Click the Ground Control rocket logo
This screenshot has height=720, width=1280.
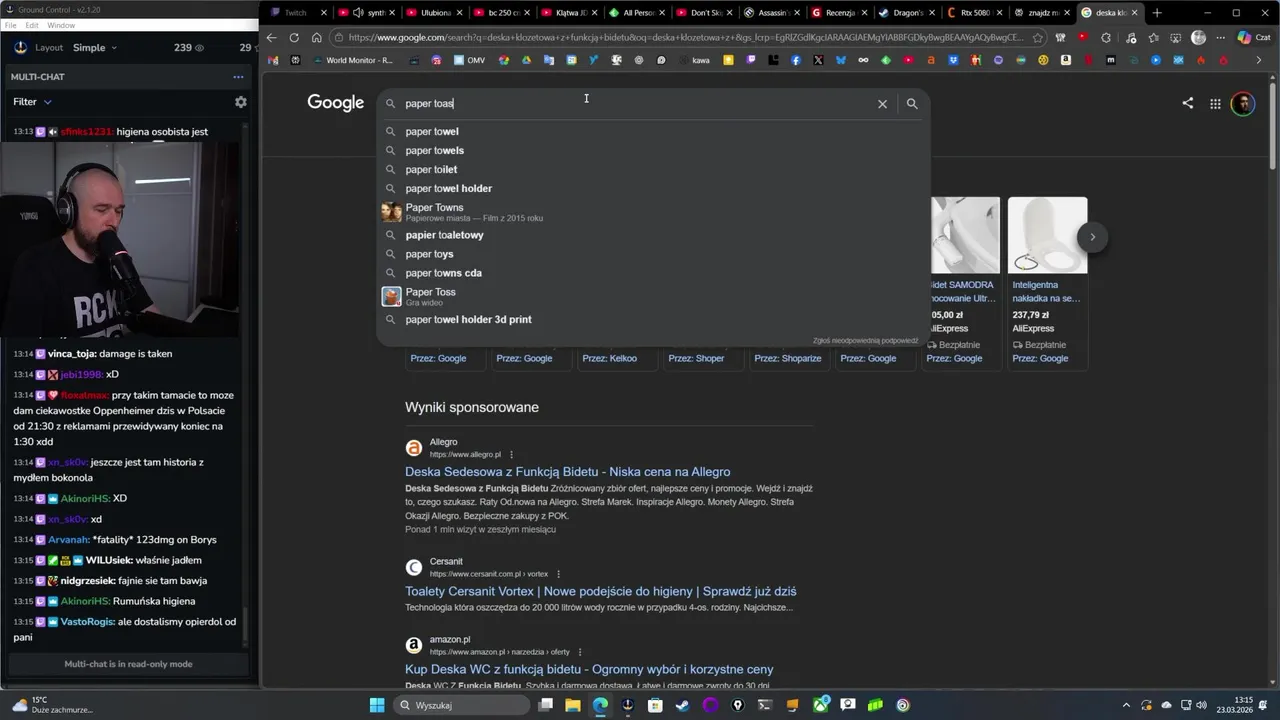[21, 48]
